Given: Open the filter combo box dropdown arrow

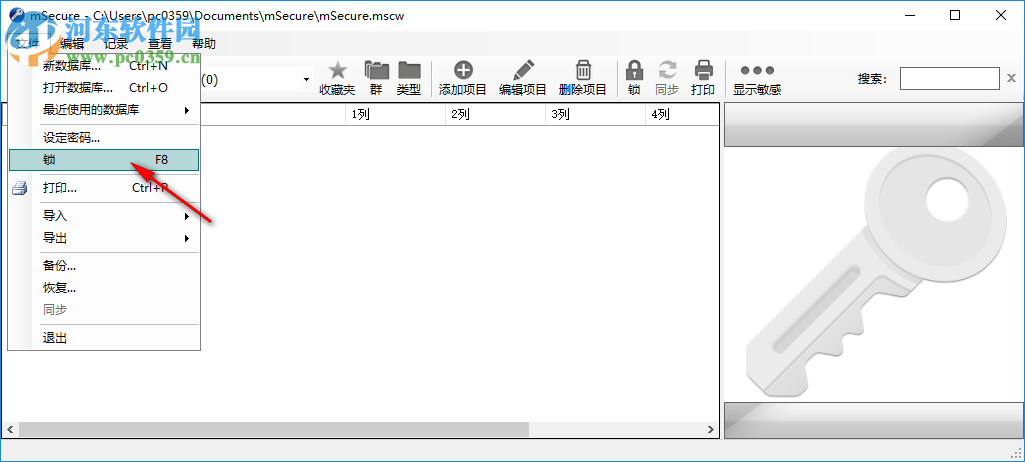Looking at the screenshot, I should click(306, 80).
